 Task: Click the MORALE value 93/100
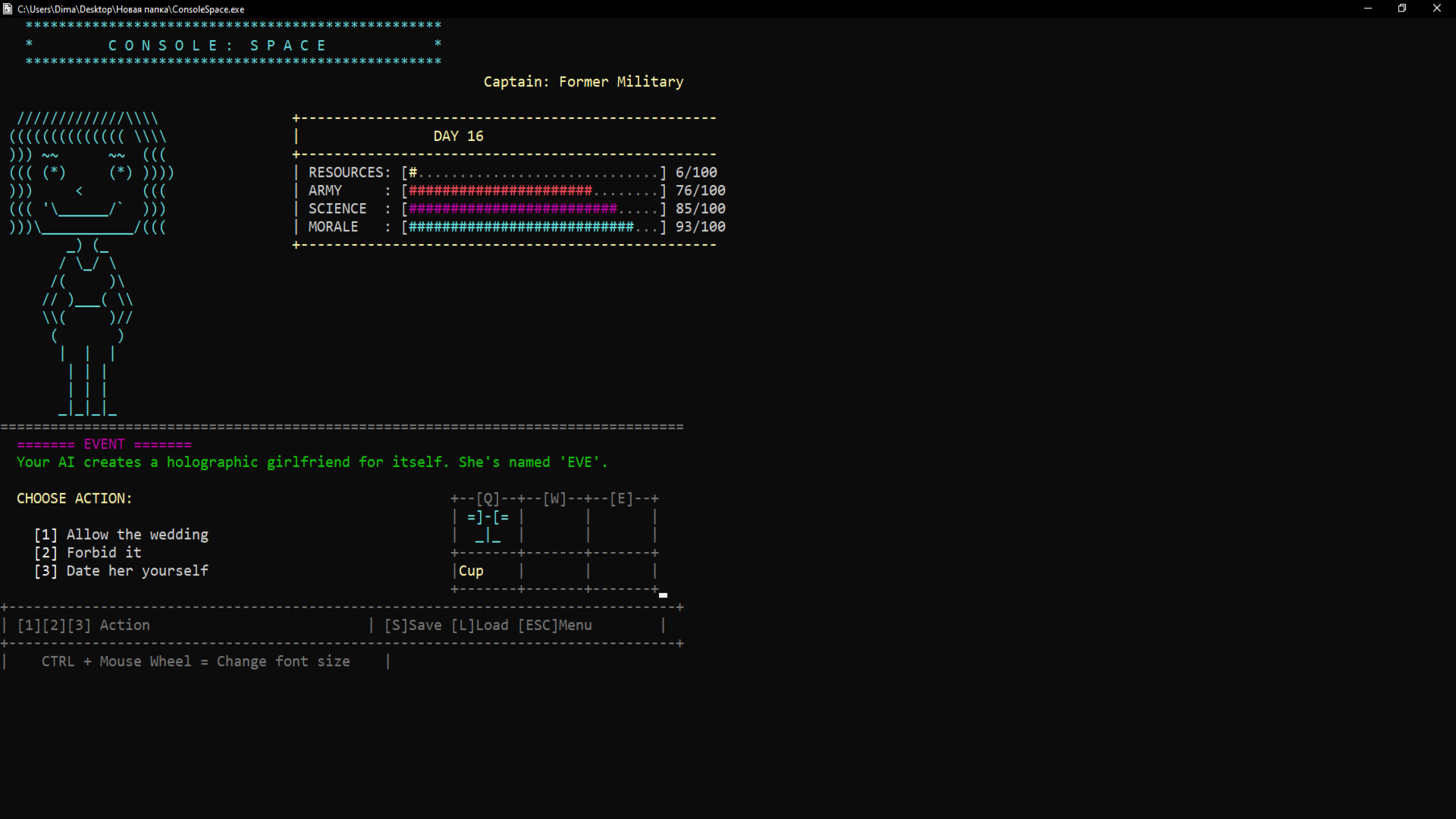(x=701, y=227)
